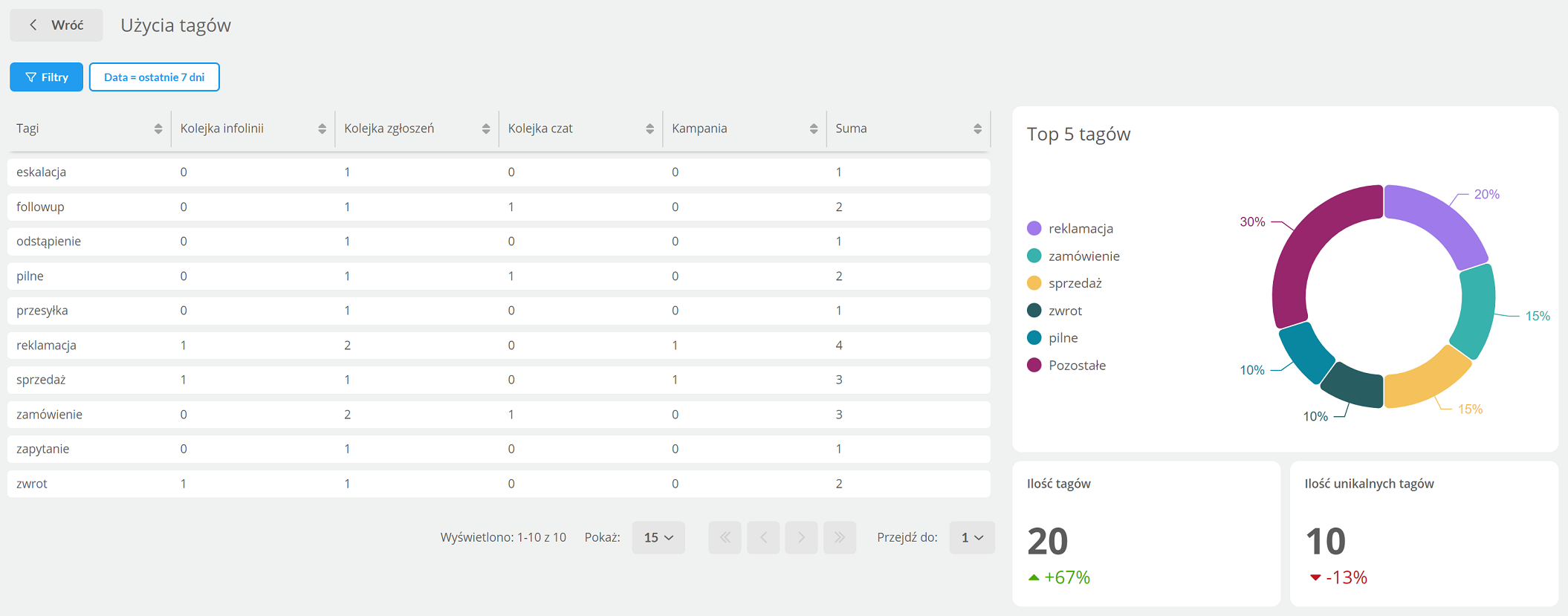Viewport: 1568px width, 616px height.
Task: Click the Kampania column header label
Action: [x=699, y=129]
